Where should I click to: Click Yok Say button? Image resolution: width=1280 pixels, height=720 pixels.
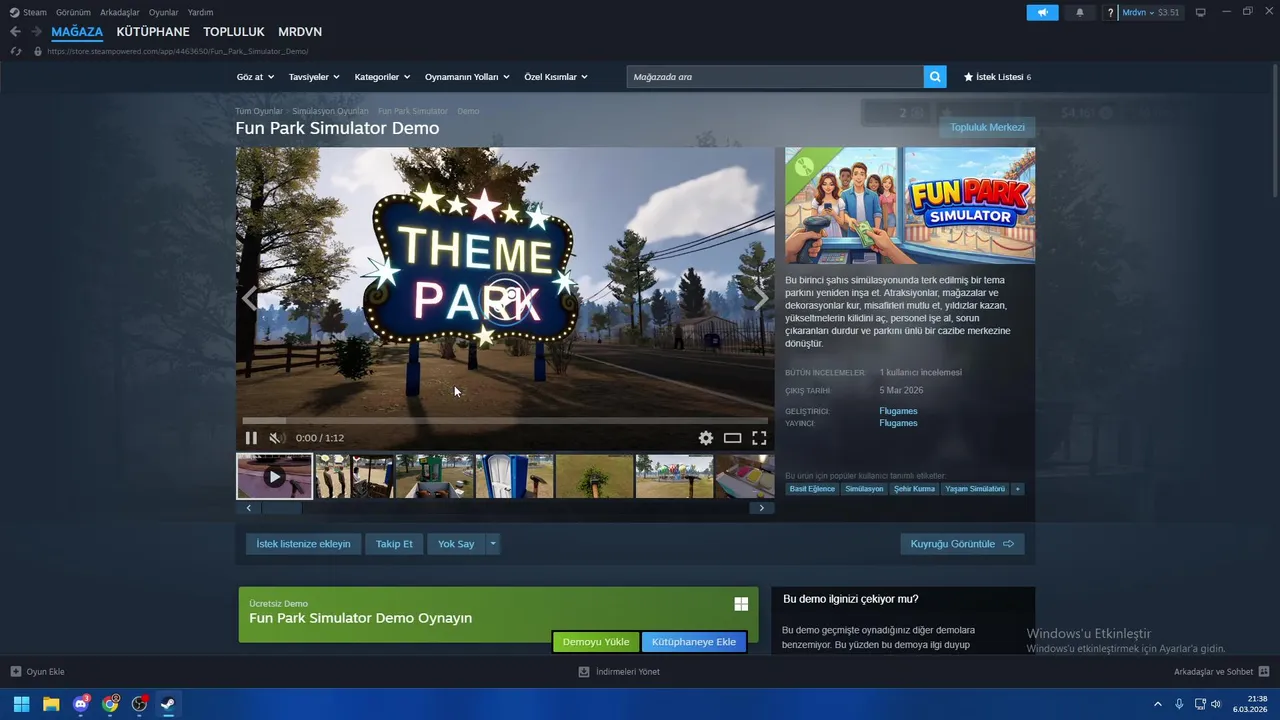(x=456, y=544)
